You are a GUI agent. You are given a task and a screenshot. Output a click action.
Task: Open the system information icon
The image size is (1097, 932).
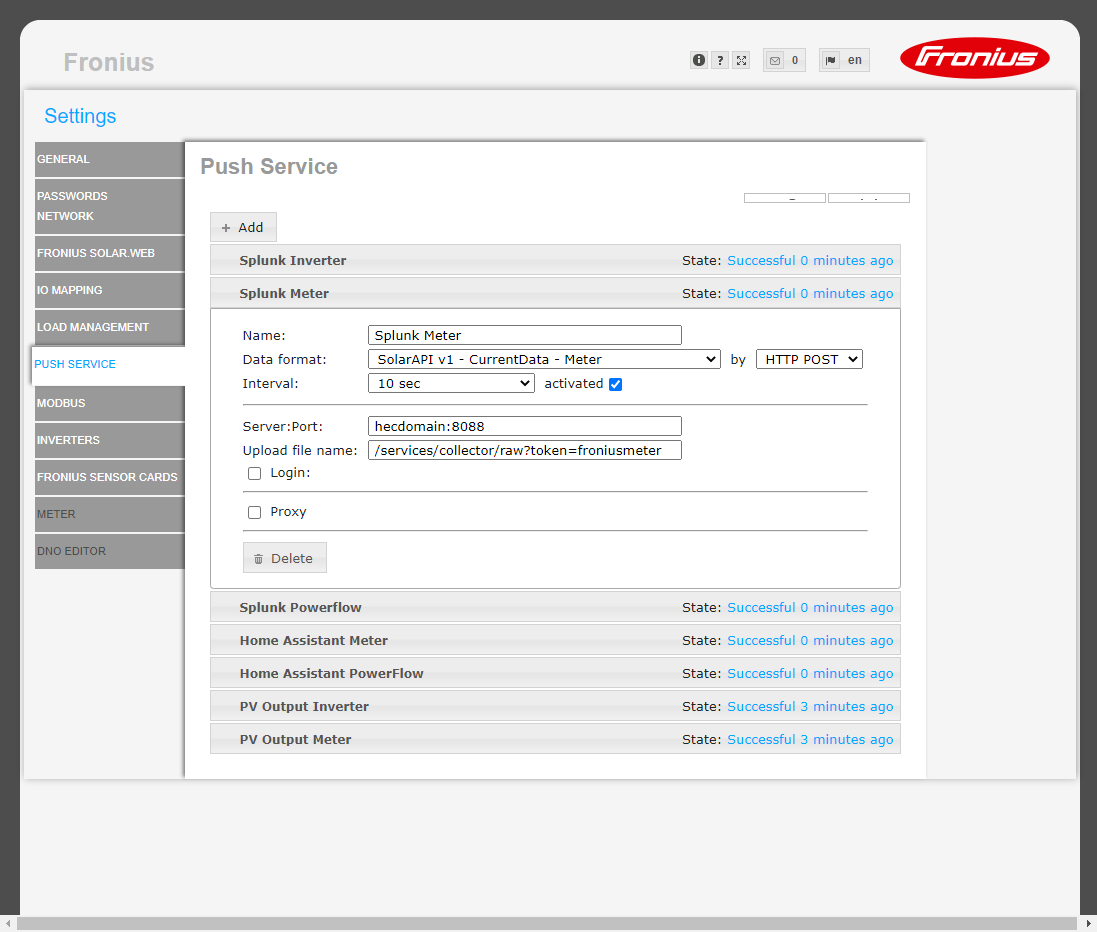[x=698, y=60]
